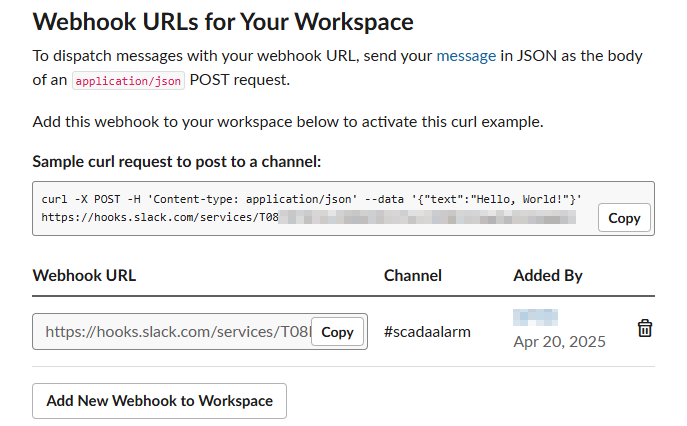Screen dimensions: 687x426
Task: Open the 'message' documentation link
Action: [466, 56]
